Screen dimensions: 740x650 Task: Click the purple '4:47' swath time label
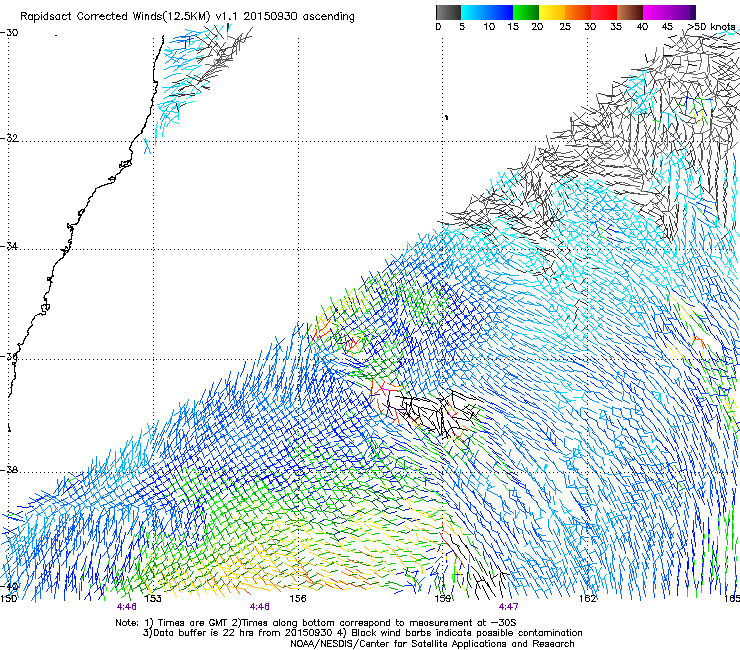pos(508,607)
